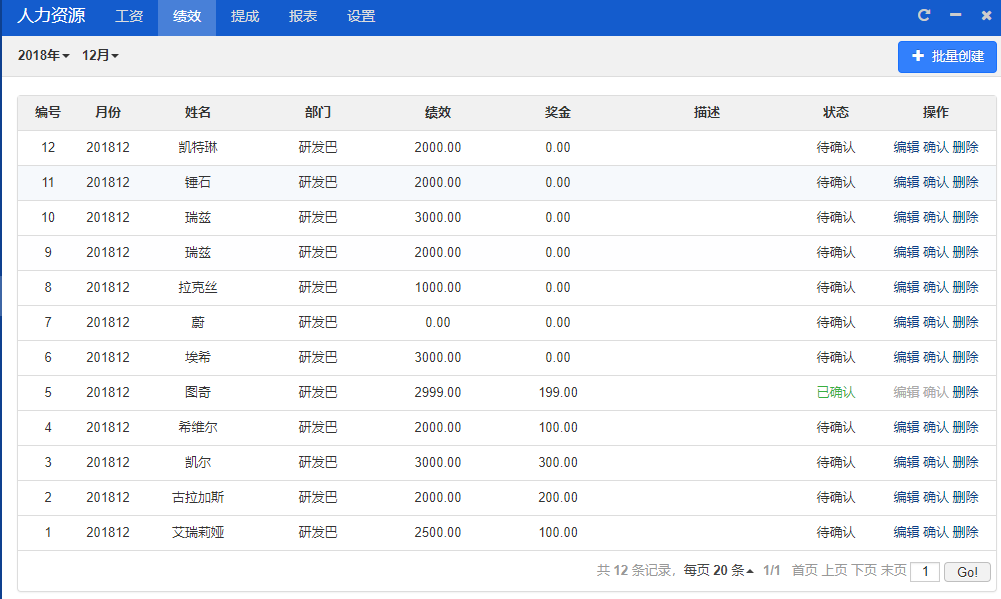Click 编辑 for 锤石 in row 11

[906, 183]
